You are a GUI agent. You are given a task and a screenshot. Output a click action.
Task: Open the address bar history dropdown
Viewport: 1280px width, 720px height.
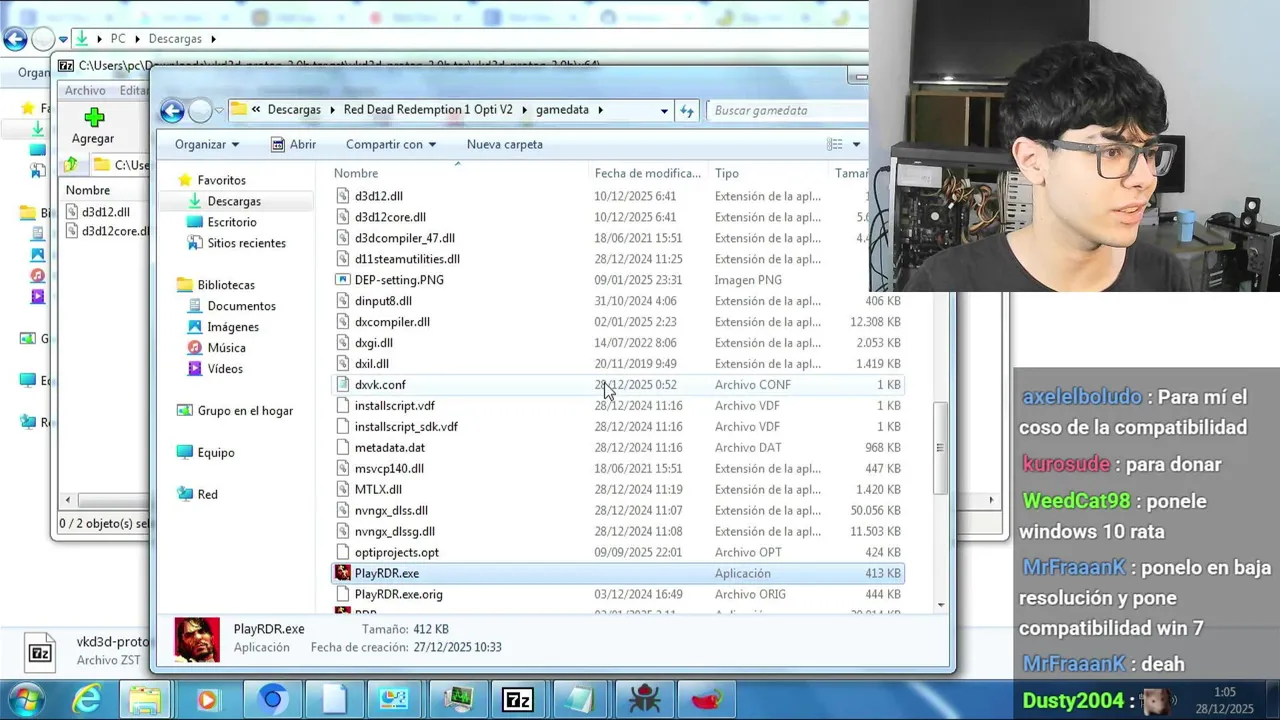[x=664, y=111]
